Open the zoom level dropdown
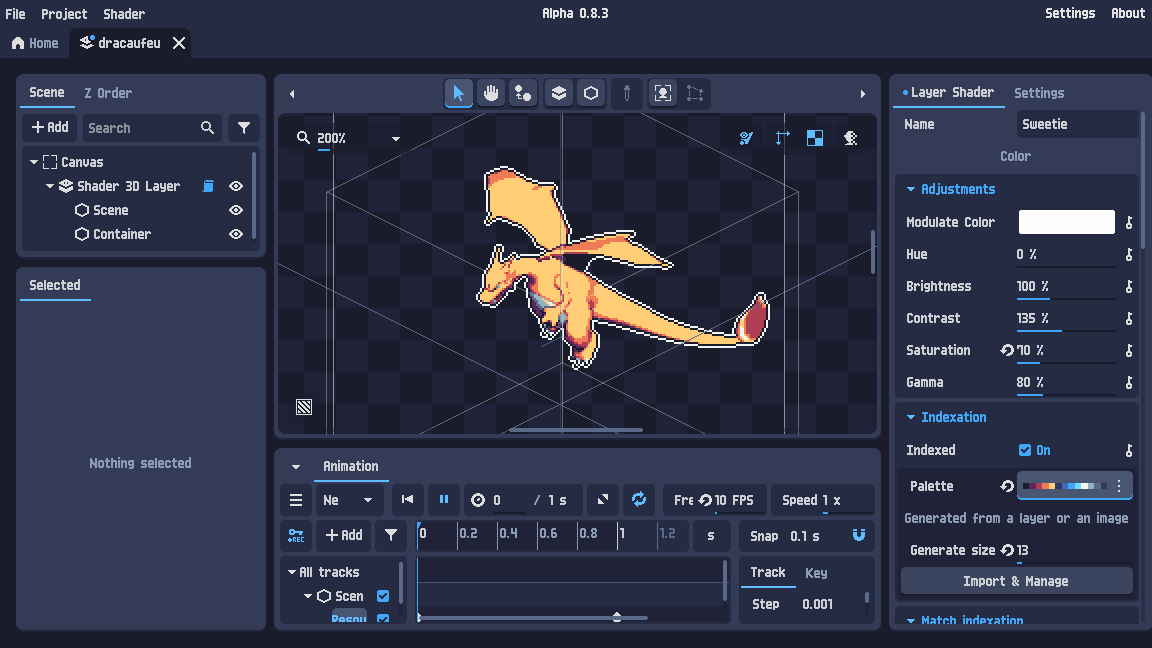The width and height of the screenshot is (1152, 648). [395, 138]
